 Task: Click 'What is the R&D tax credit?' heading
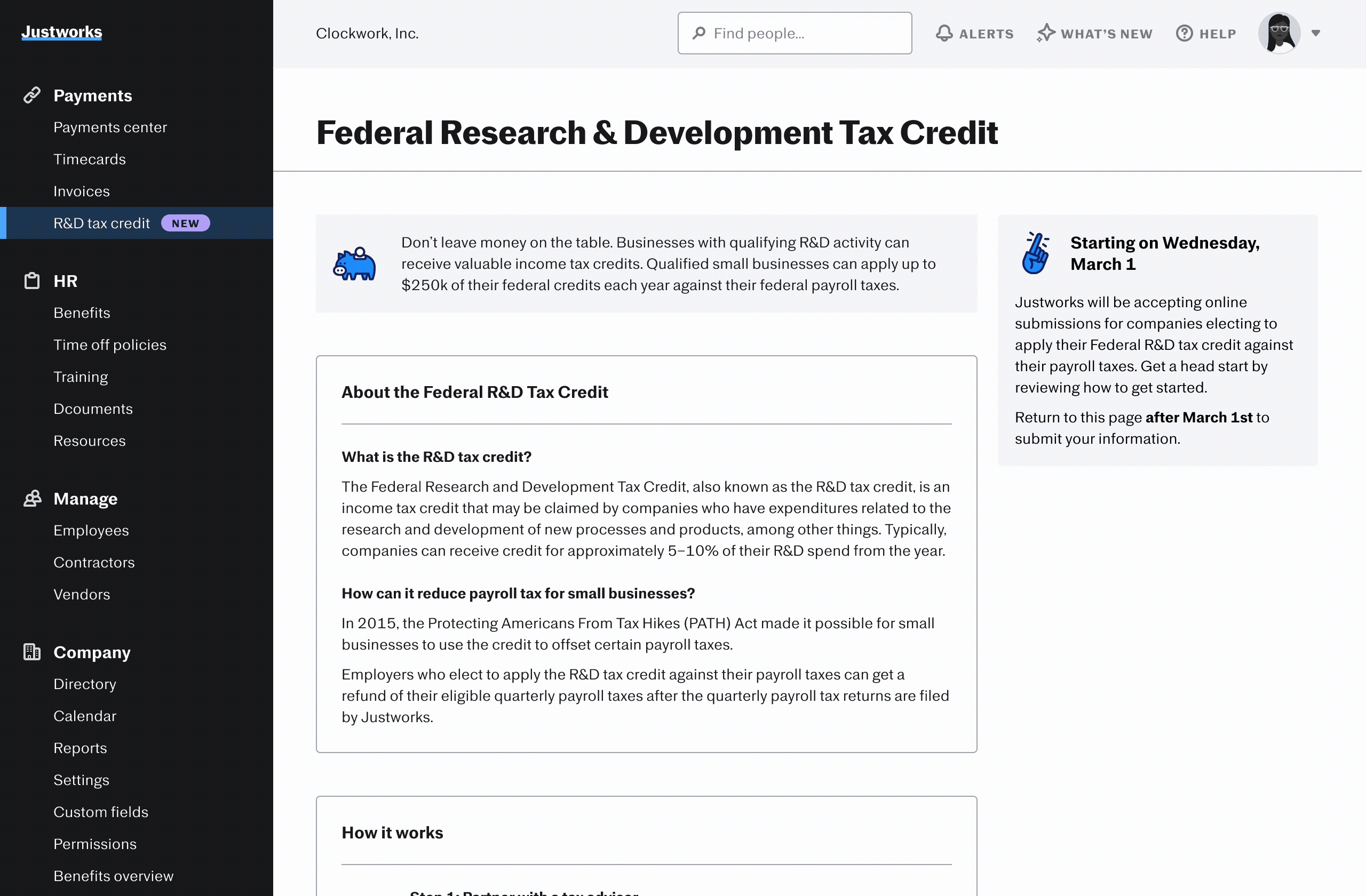coord(437,457)
